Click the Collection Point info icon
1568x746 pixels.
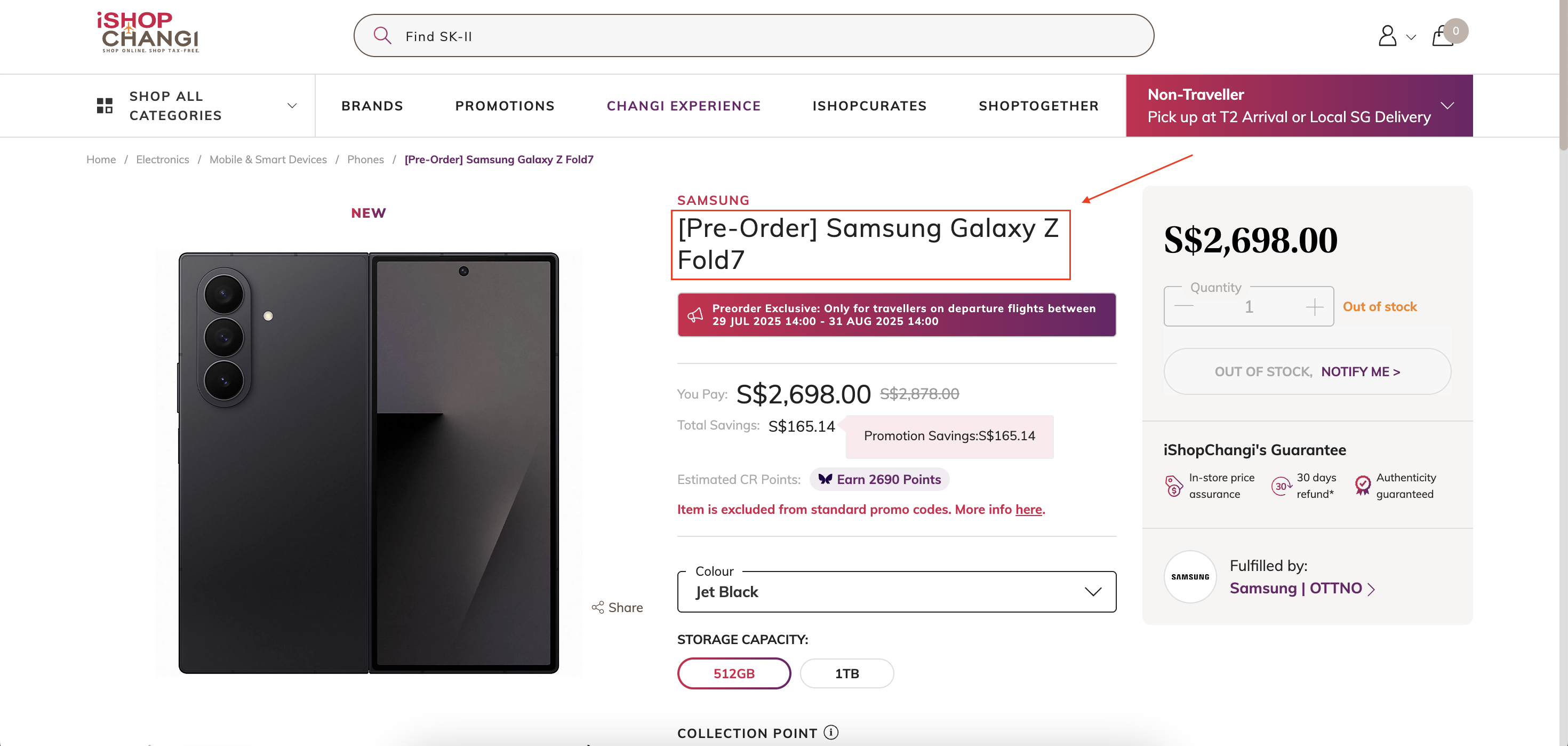click(x=831, y=733)
